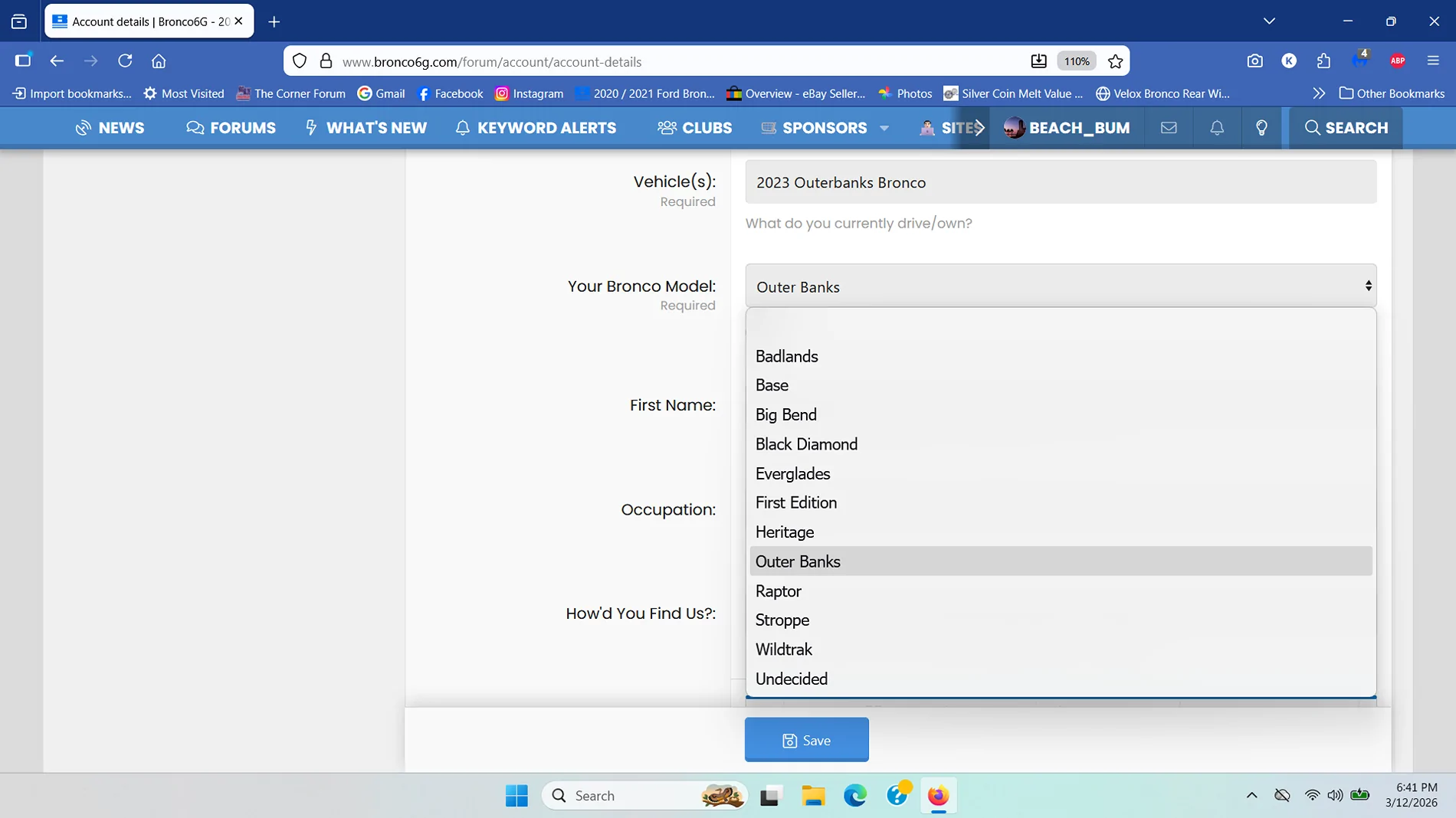
Task: Open the Other Bookmarks folder
Action: click(x=1392, y=93)
